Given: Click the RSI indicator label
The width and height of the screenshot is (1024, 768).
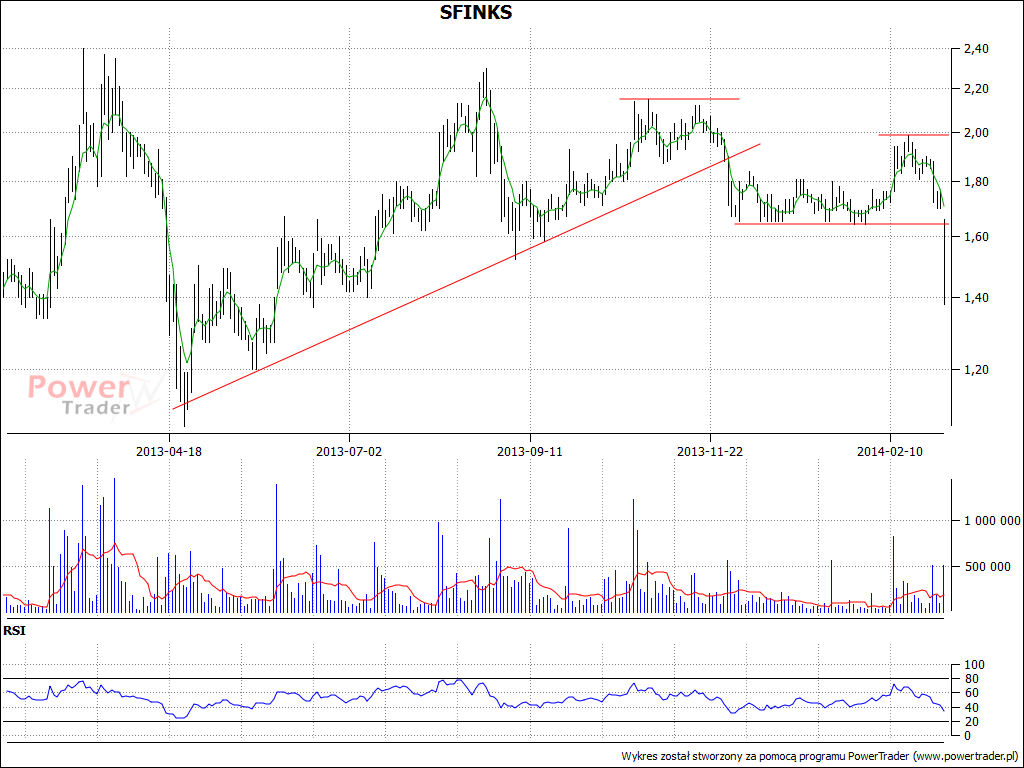Looking at the screenshot, I should tap(14, 631).
